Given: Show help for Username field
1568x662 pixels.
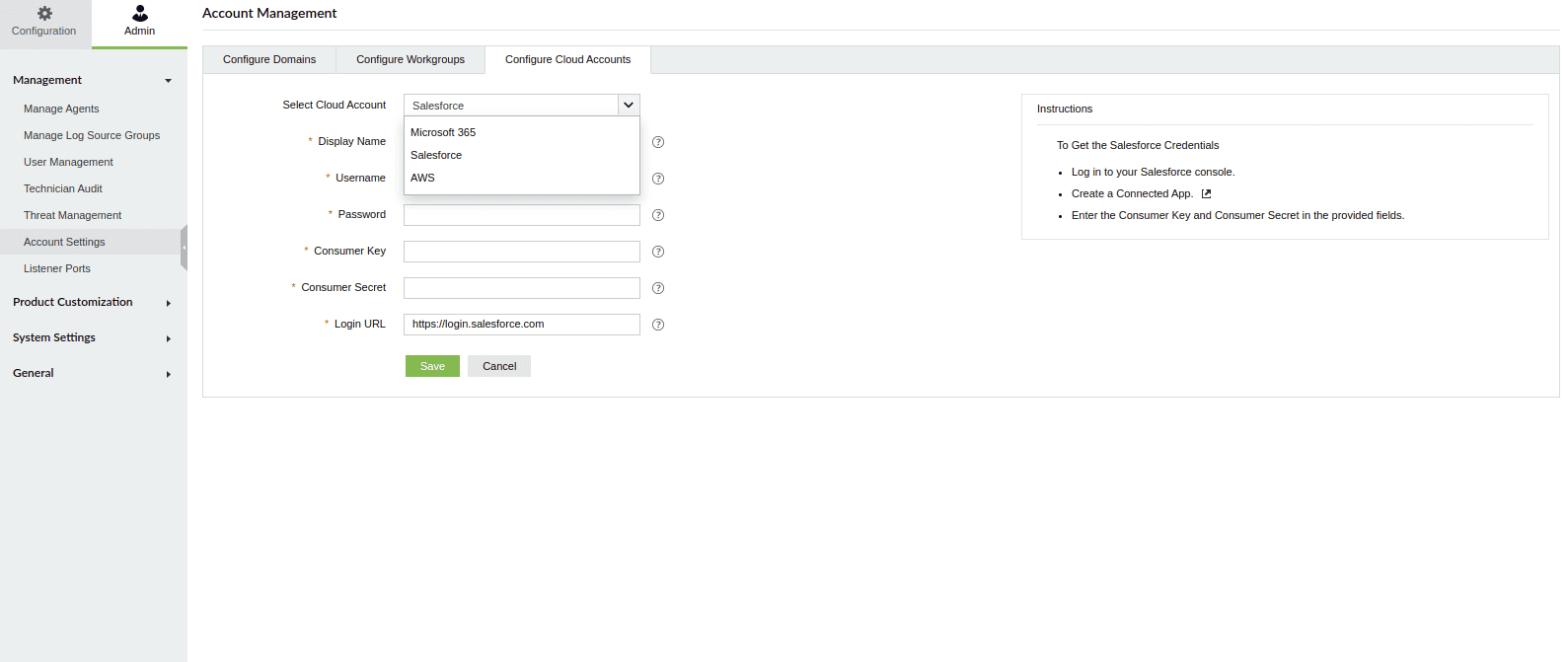Looking at the screenshot, I should (658, 179).
